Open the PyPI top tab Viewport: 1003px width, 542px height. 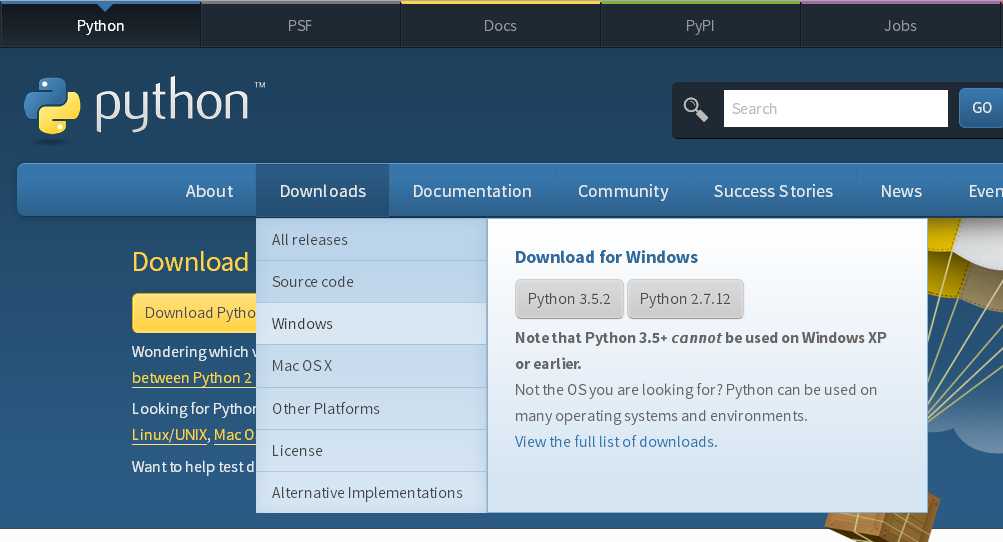point(700,26)
